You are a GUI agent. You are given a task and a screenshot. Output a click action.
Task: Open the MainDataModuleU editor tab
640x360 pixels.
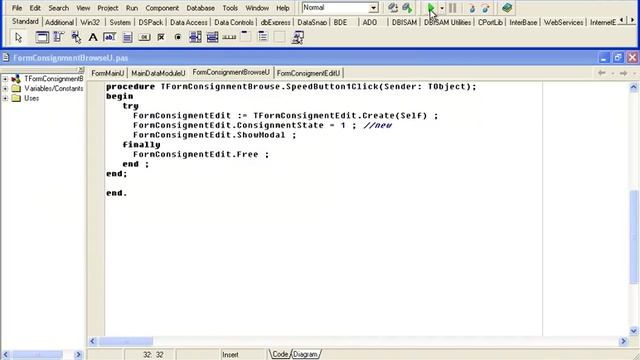click(x=158, y=73)
